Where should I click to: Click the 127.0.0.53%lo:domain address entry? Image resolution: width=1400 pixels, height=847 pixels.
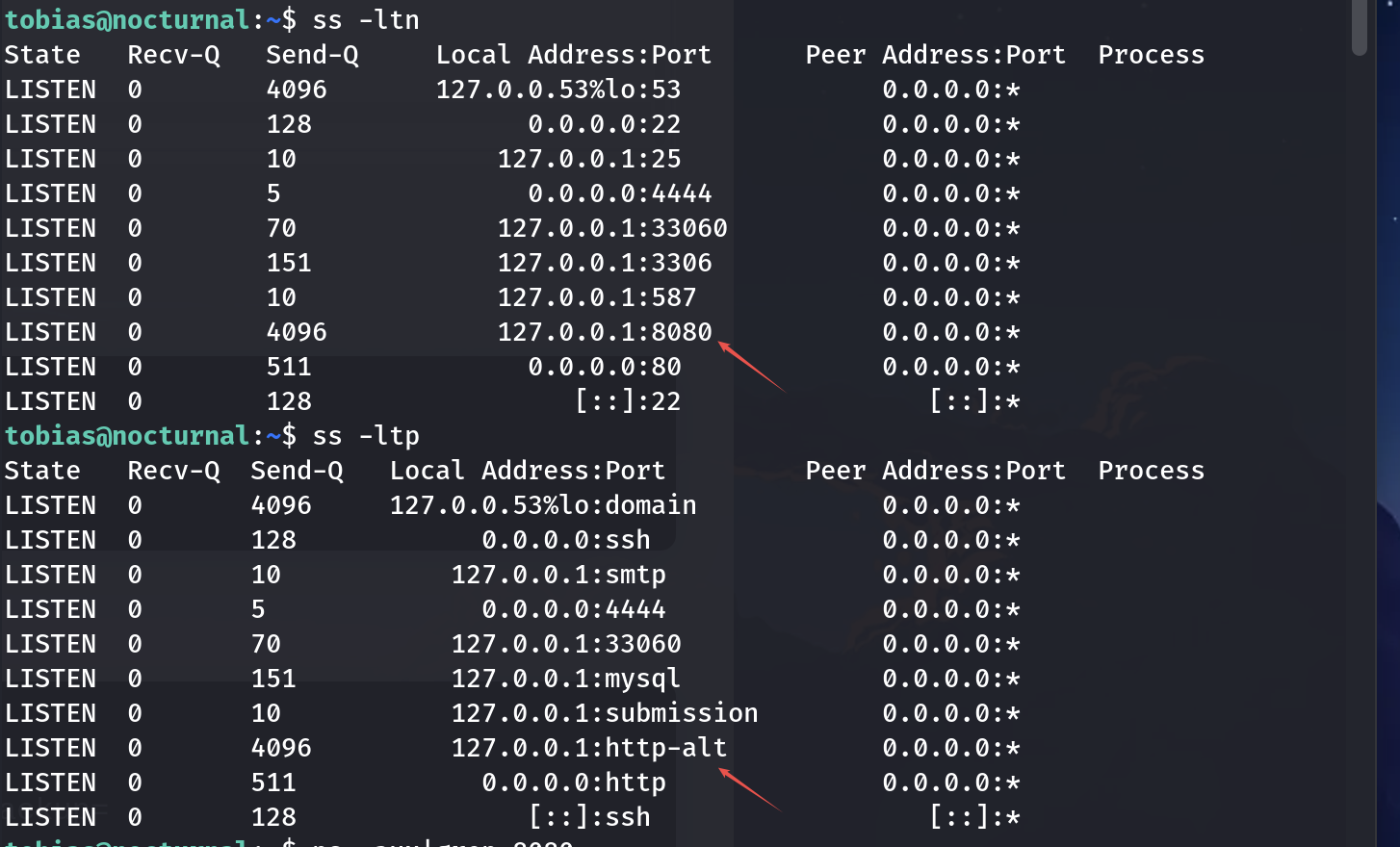(x=543, y=505)
